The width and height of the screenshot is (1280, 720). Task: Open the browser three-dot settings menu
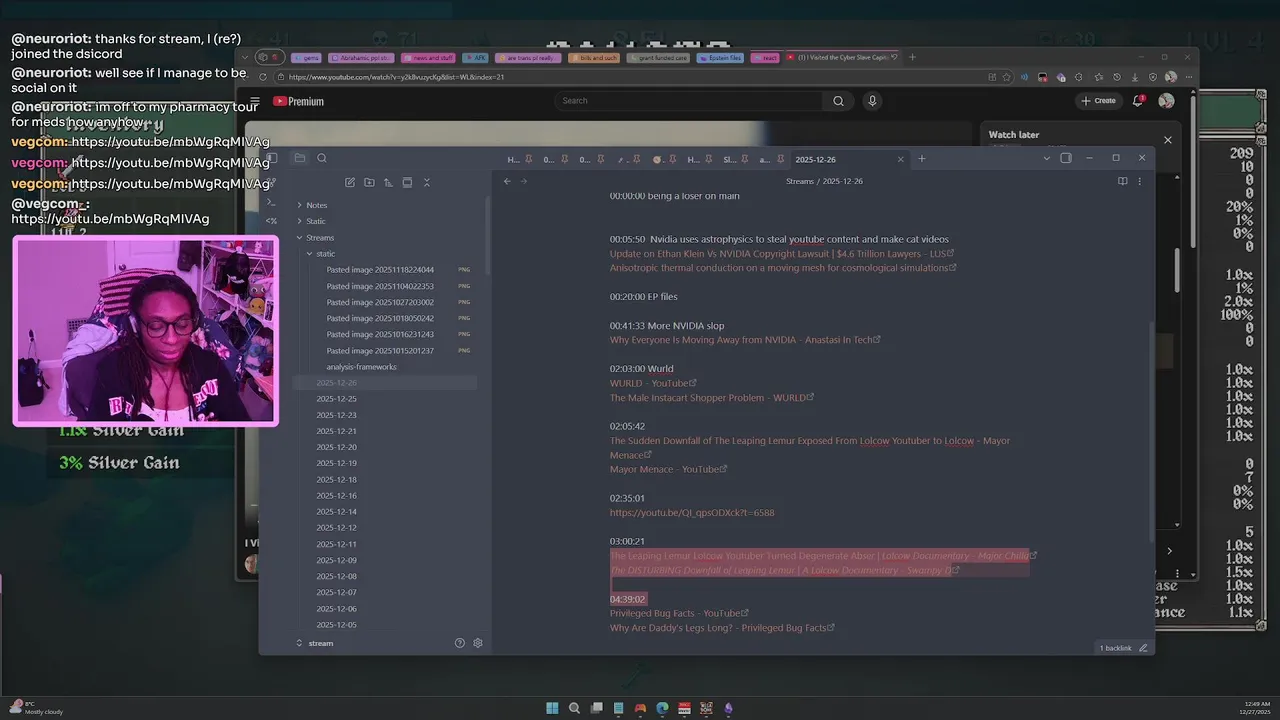coord(1188,77)
